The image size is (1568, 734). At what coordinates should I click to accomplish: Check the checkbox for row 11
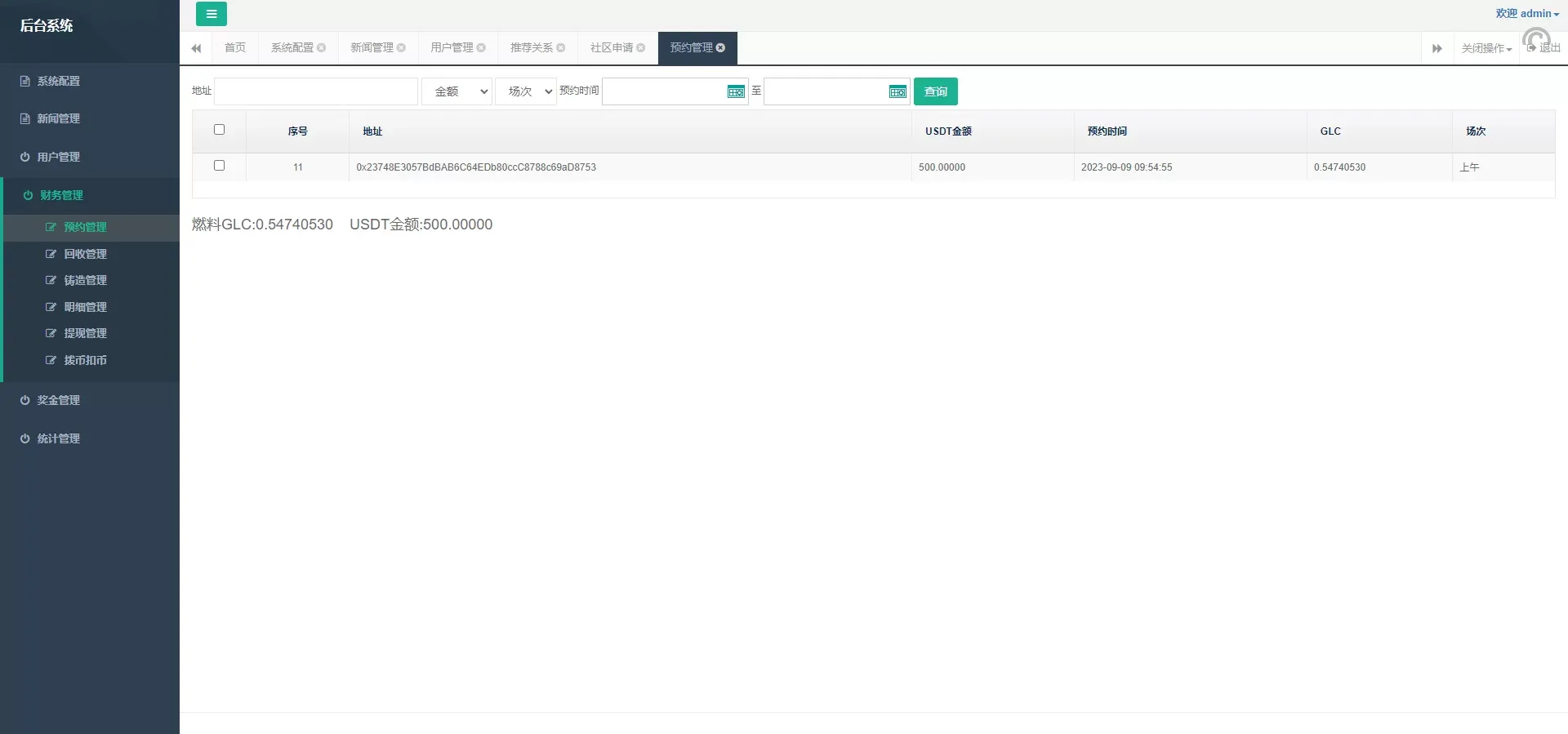[219, 166]
